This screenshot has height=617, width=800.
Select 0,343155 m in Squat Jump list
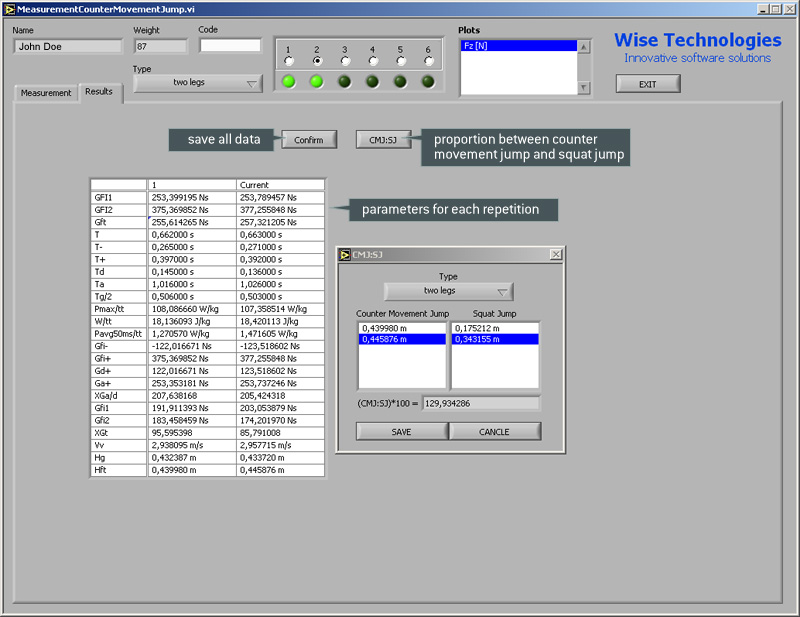coord(495,339)
